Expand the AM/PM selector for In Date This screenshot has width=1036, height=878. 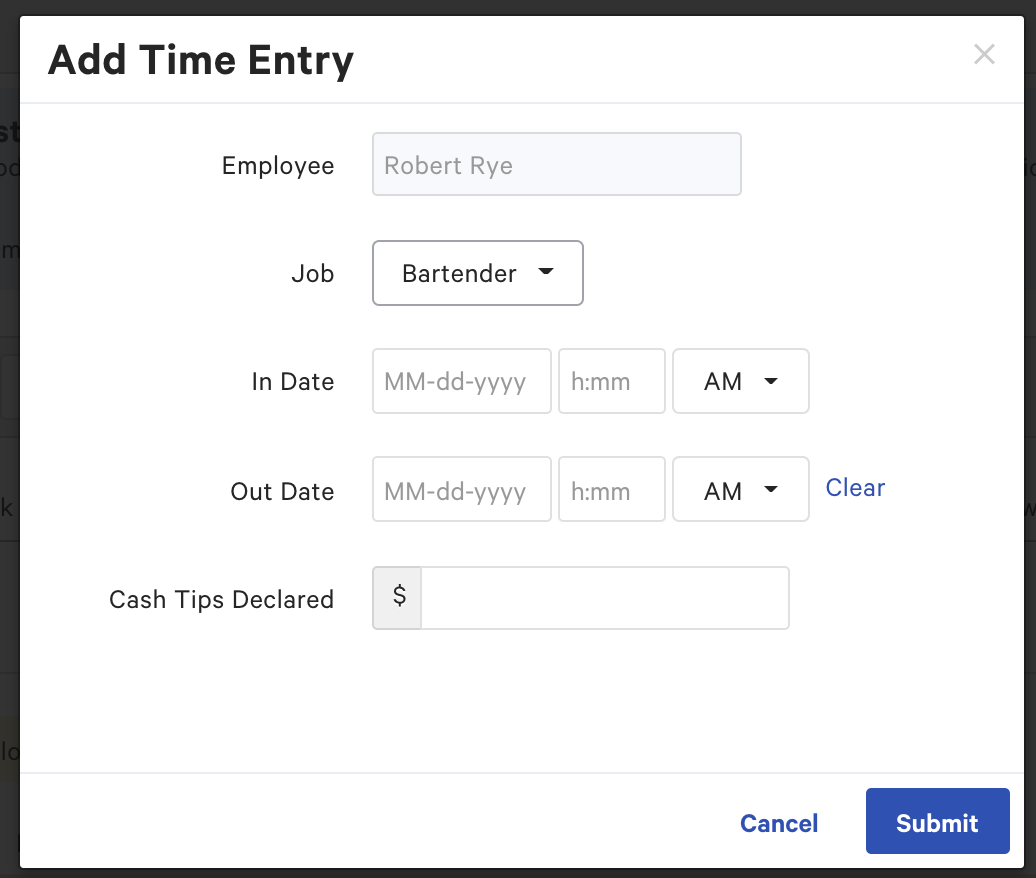tap(740, 381)
